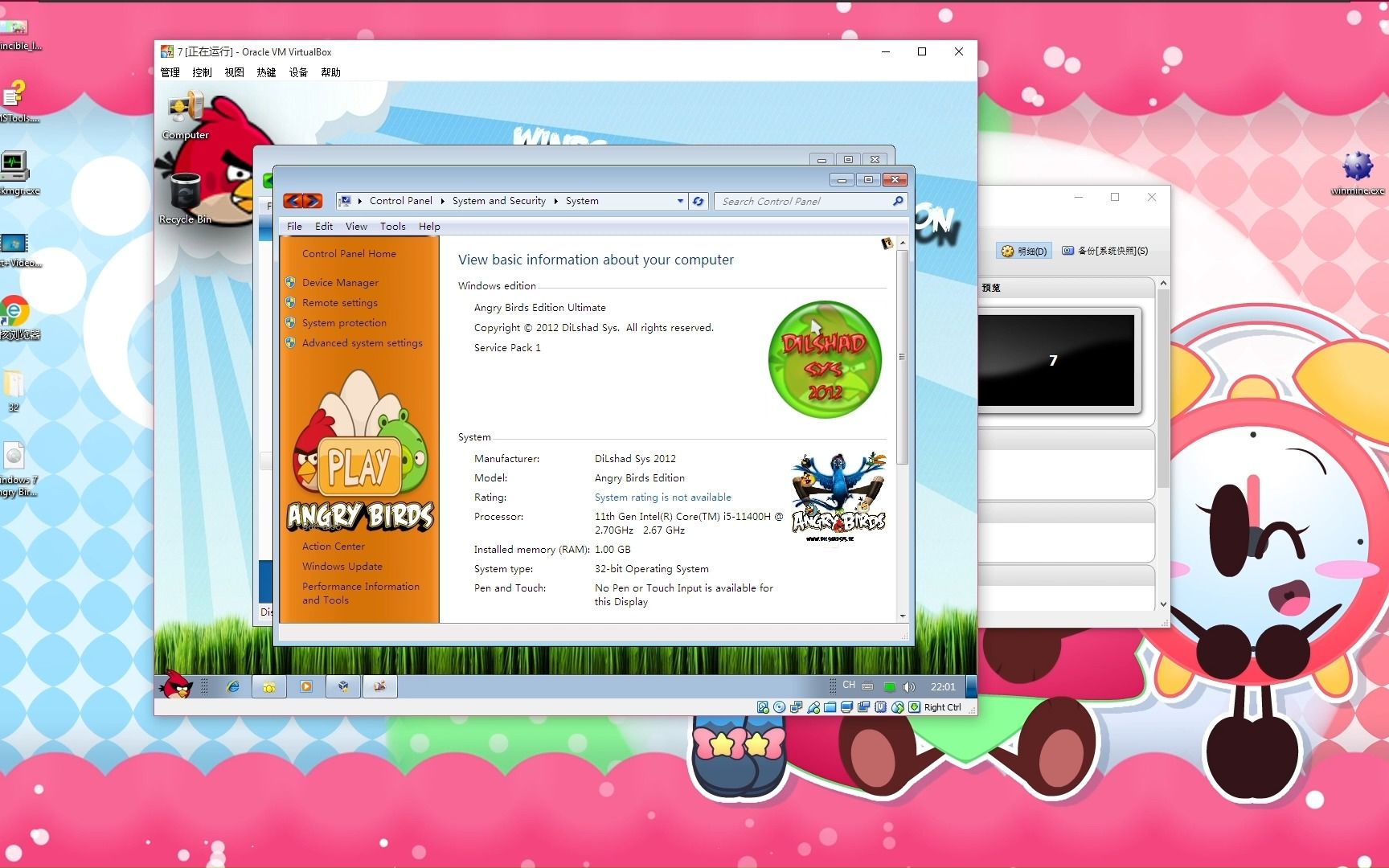
Task: Click the green network tray icon
Action: coord(889,686)
